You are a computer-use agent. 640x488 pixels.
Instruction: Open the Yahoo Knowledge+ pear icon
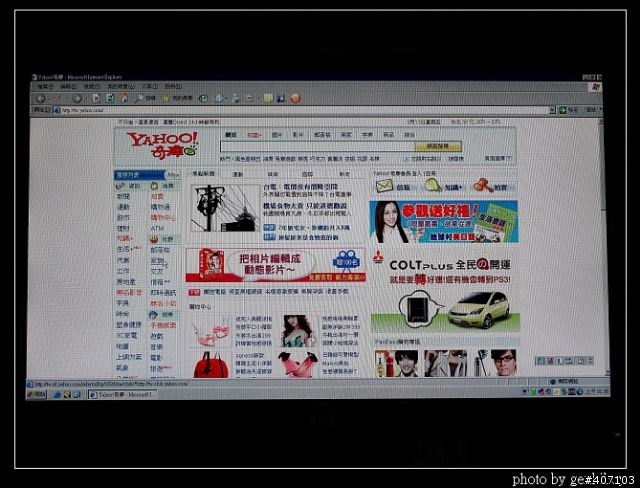coord(433,186)
